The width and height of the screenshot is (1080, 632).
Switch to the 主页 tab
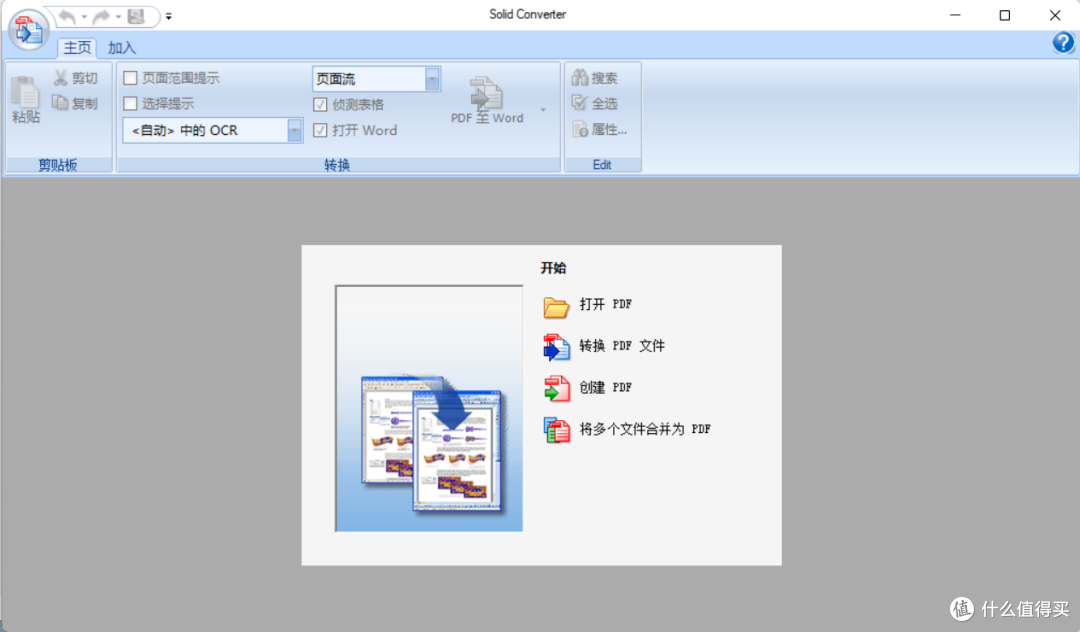click(x=77, y=48)
